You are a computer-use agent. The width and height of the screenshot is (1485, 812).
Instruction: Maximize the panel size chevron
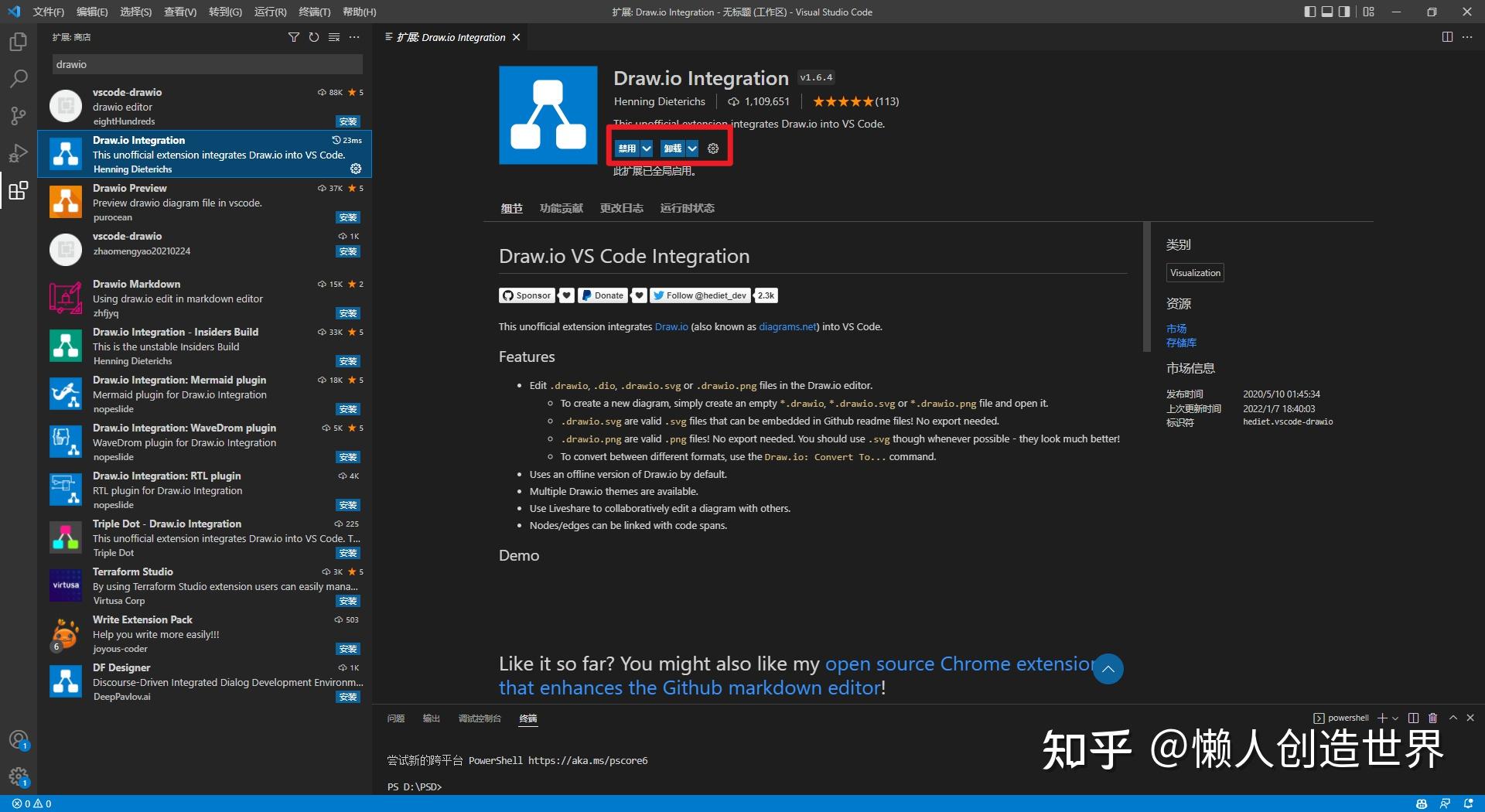coord(1453,718)
